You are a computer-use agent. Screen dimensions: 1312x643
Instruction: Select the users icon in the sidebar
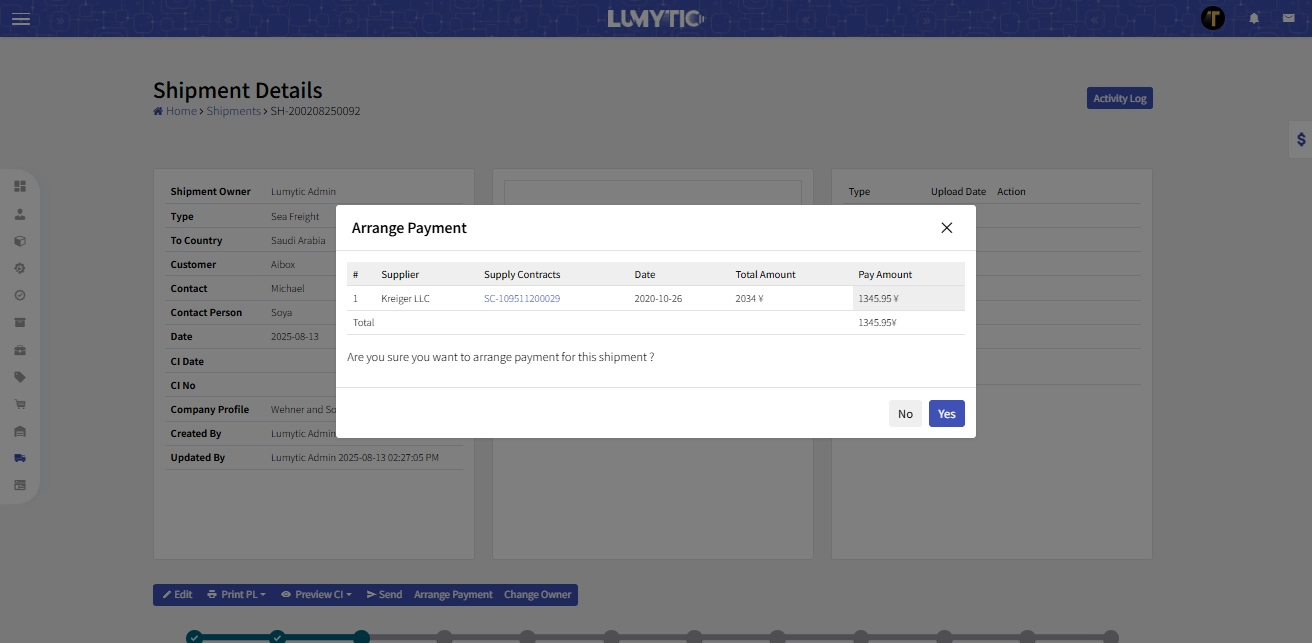[20, 213]
